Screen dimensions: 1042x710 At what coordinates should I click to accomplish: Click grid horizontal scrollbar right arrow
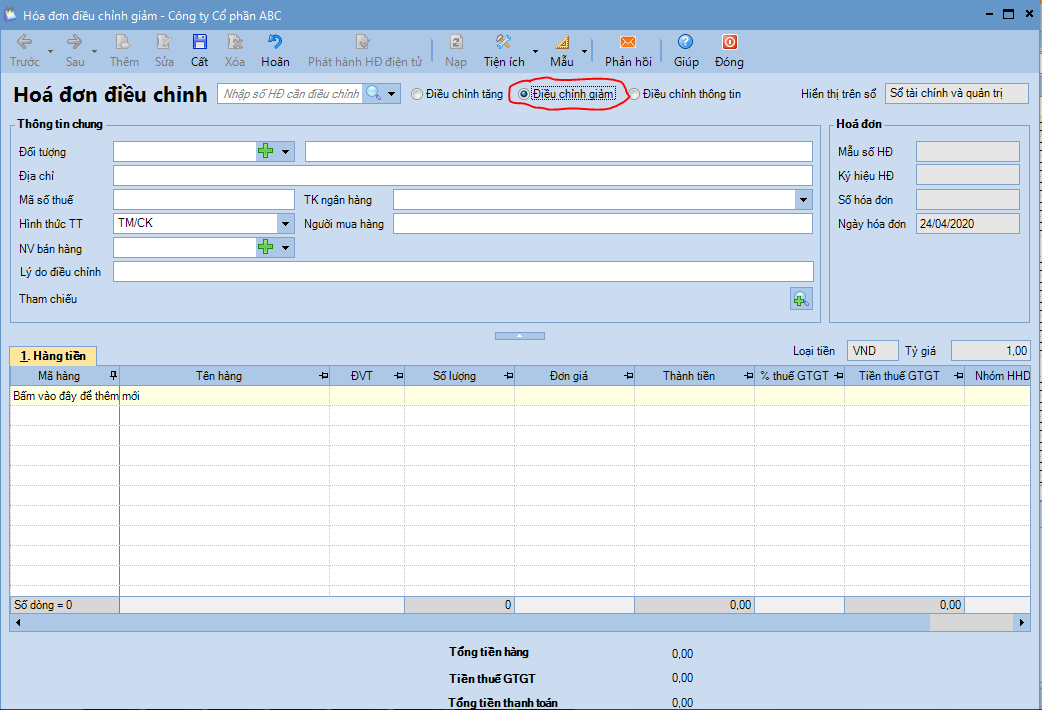[1022, 622]
